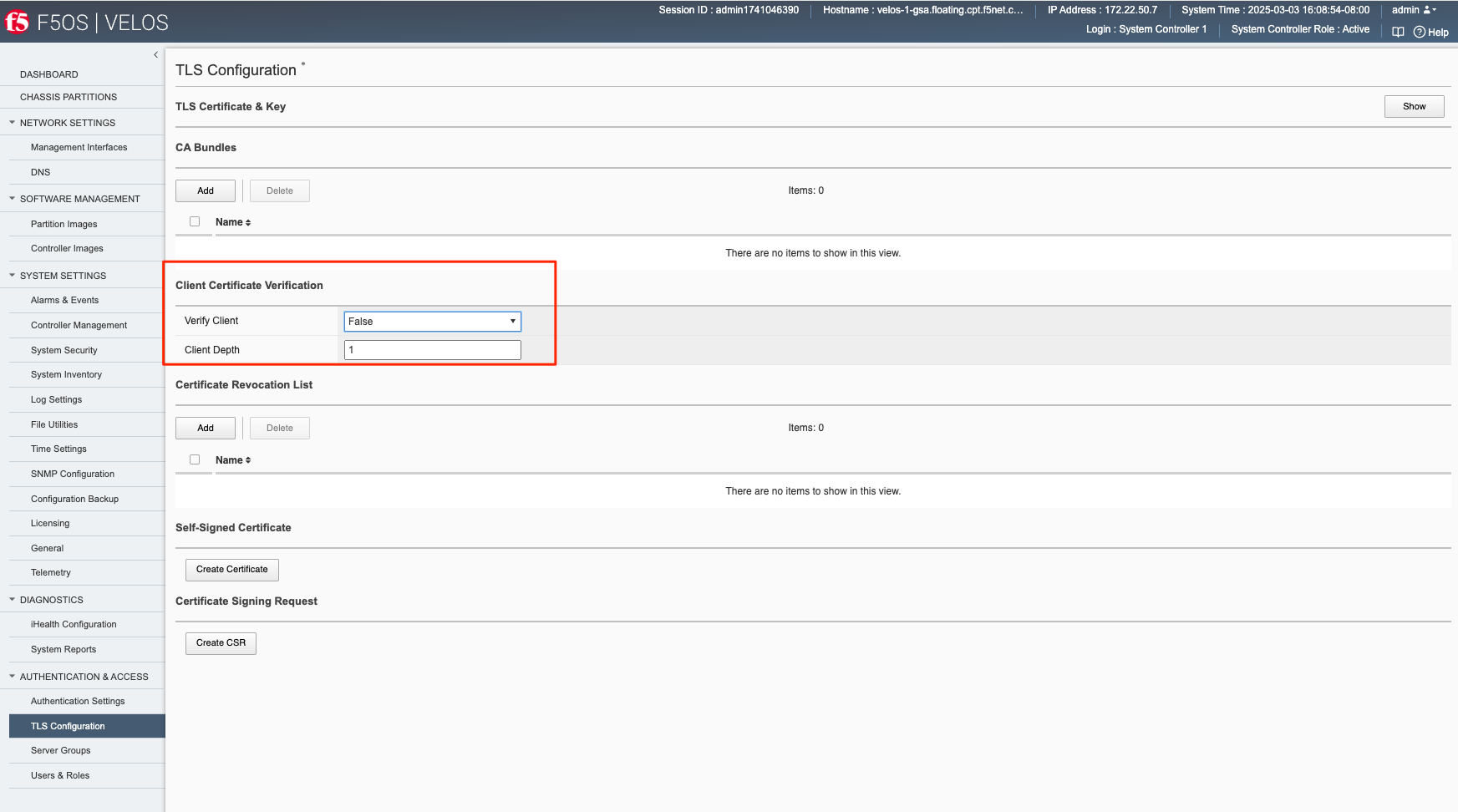This screenshot has height=812, width=1458.
Task: Open the Help link
Action: 1431,33
